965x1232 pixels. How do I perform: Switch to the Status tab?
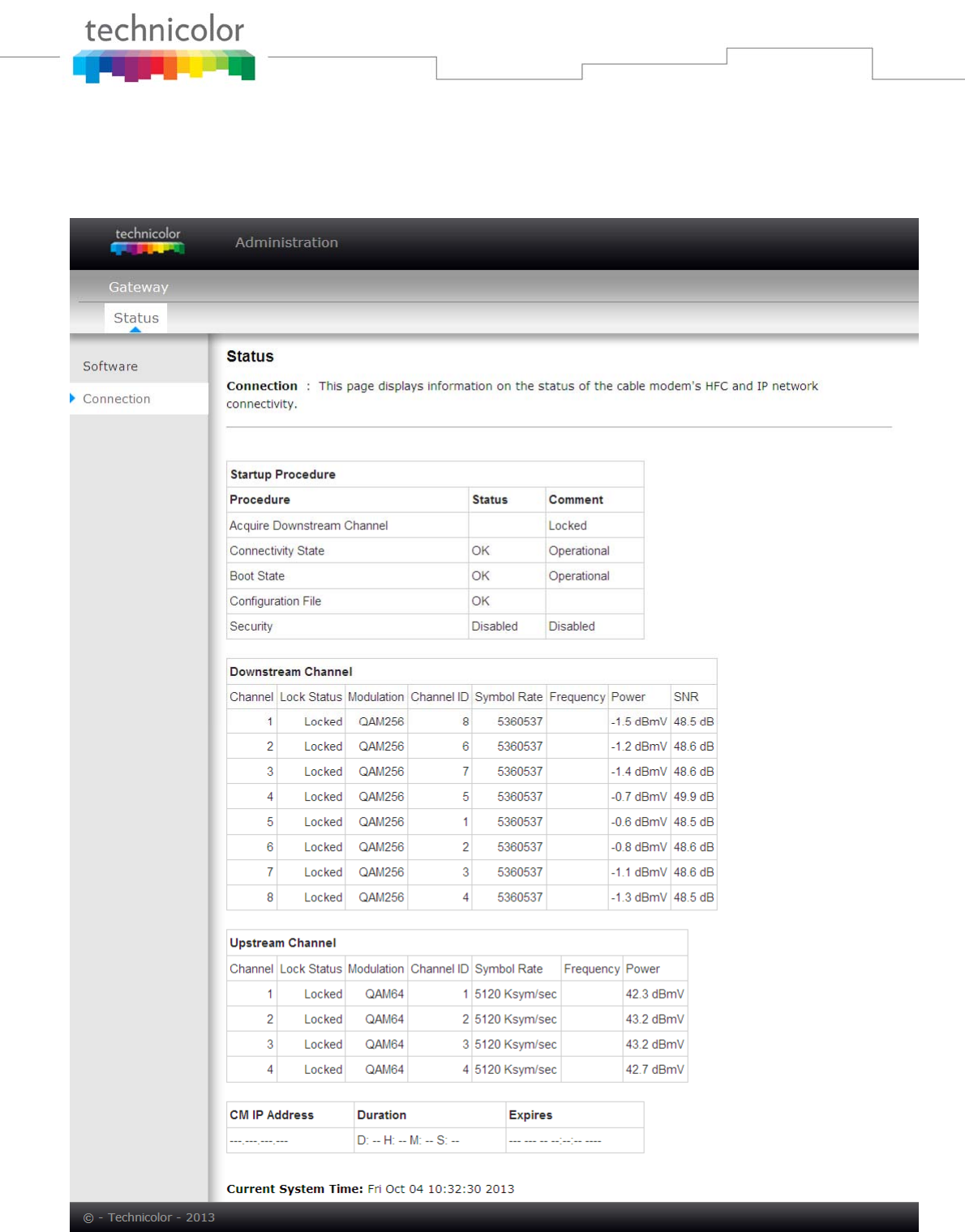pos(136,318)
